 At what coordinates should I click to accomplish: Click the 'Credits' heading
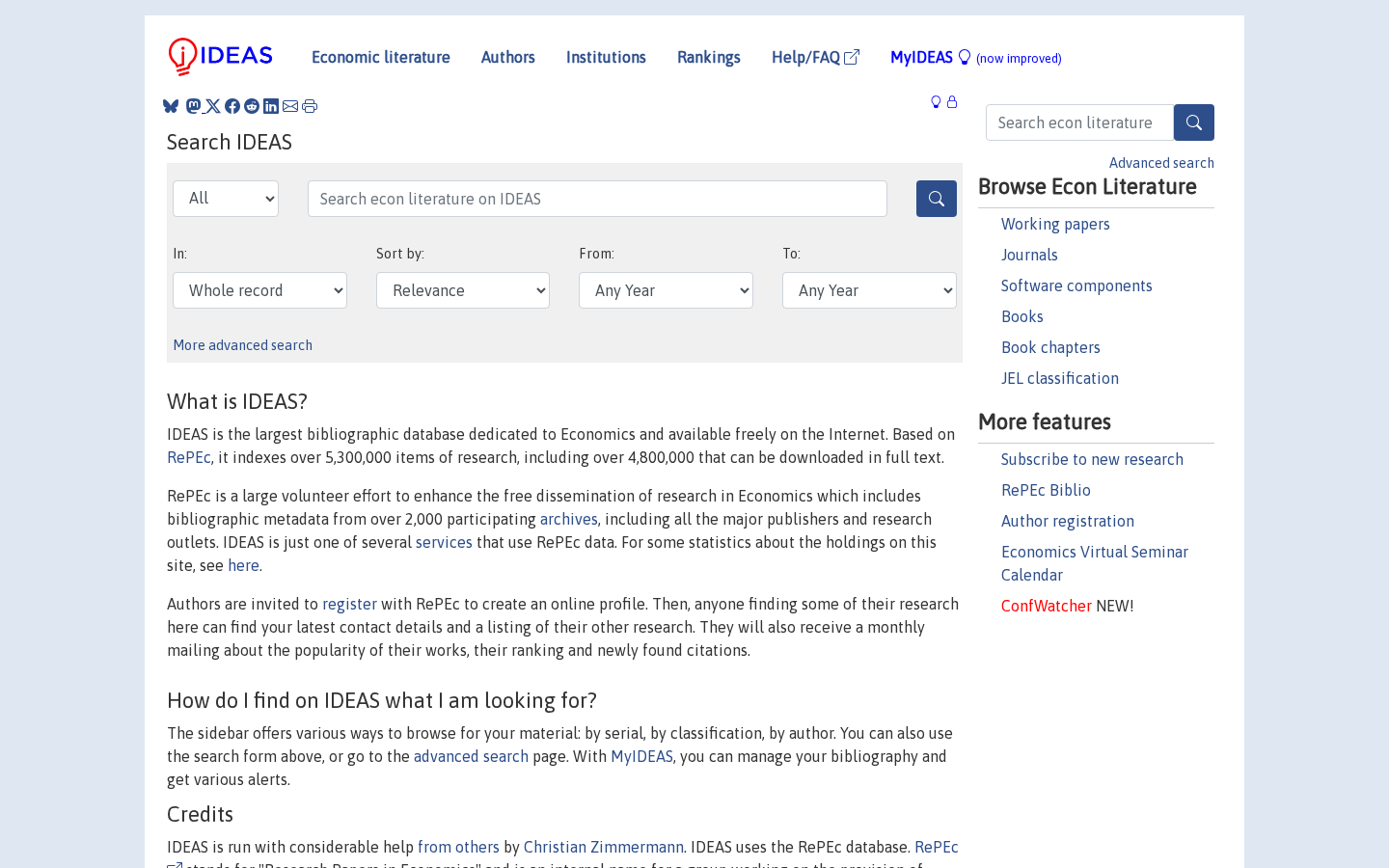click(201, 814)
